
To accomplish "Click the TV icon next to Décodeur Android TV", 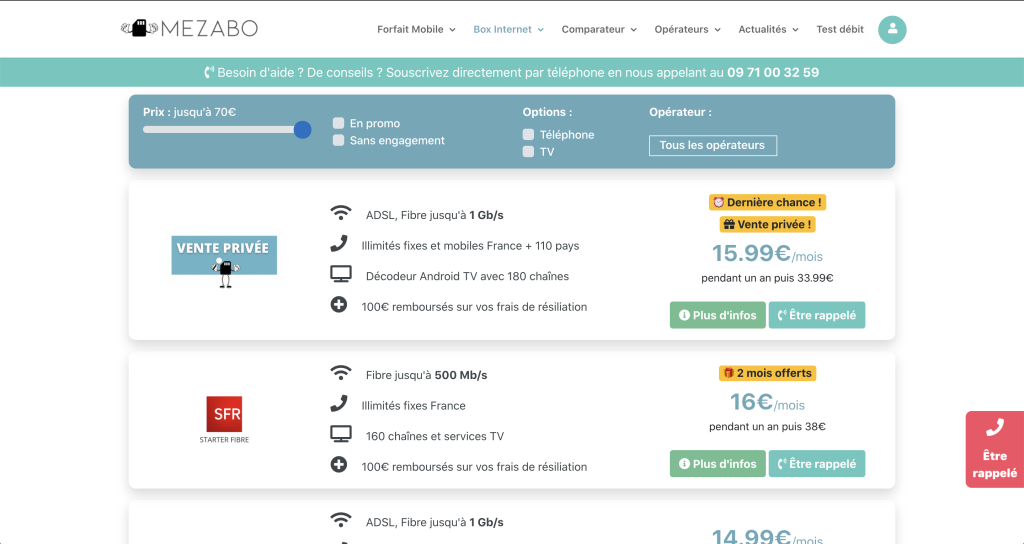I will pyautogui.click(x=341, y=274).
